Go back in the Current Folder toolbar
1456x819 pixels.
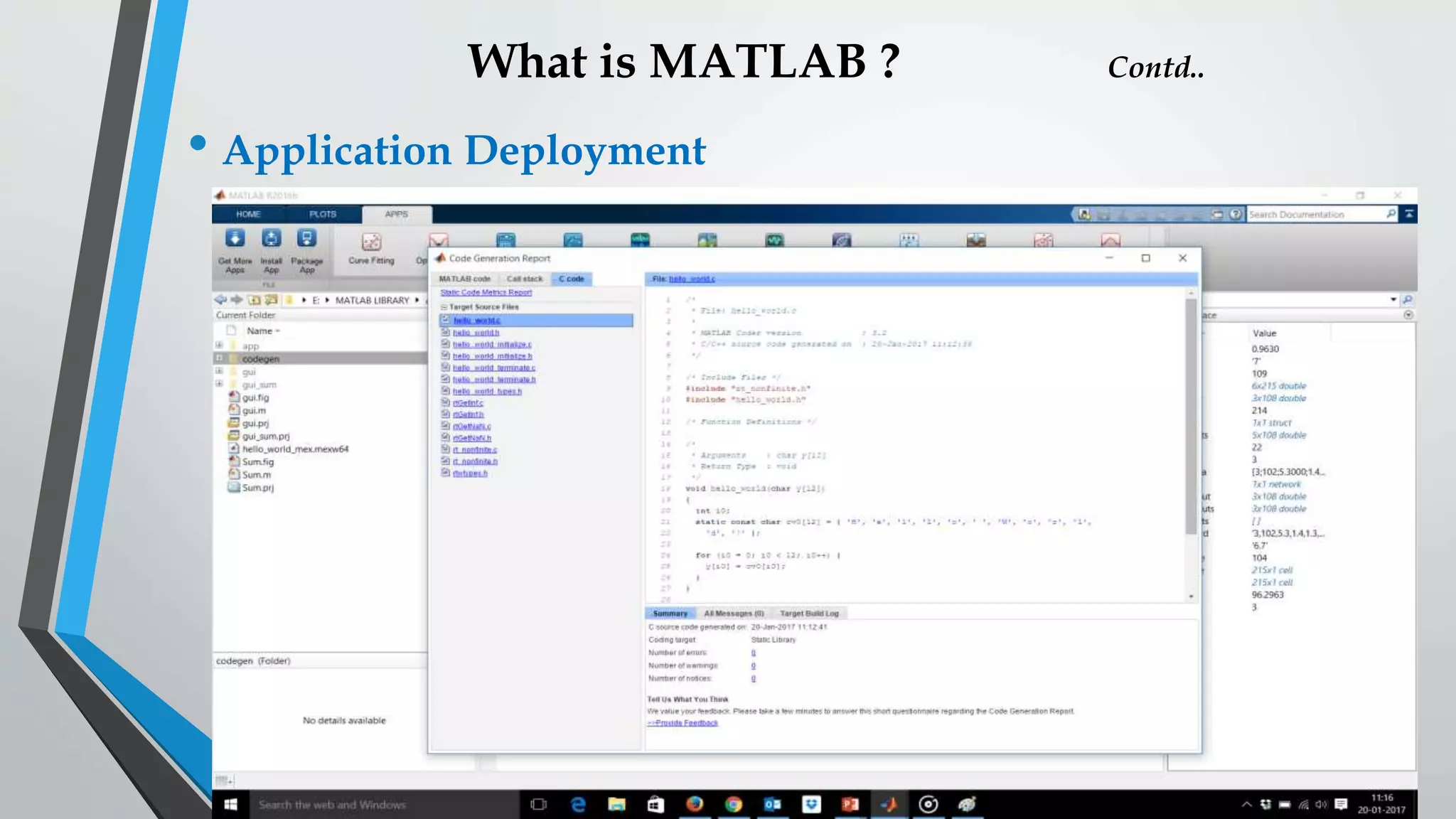[220, 300]
